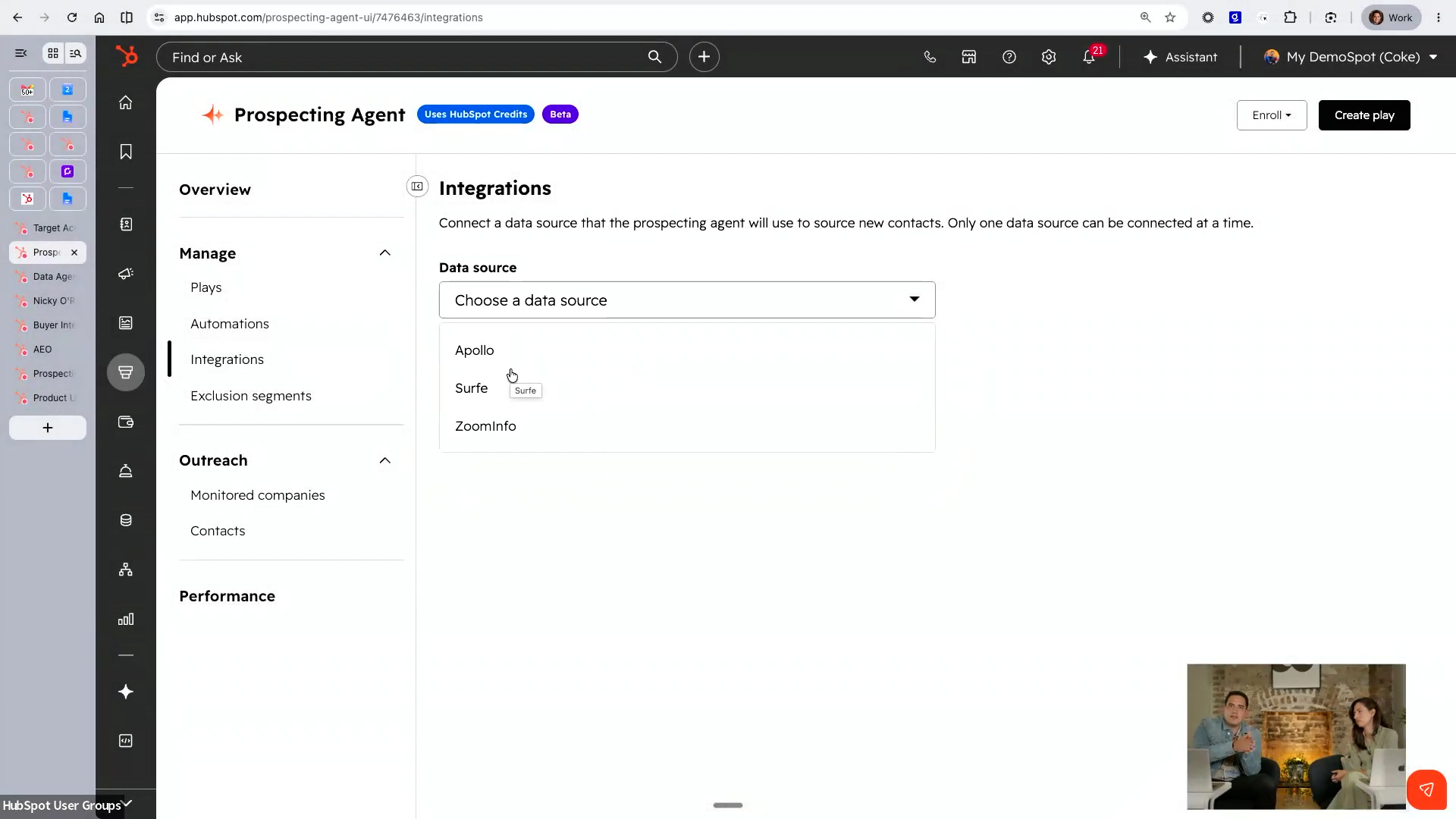Open the Help question mark icon
Viewport: 1456px width, 819px height.
click(1009, 57)
